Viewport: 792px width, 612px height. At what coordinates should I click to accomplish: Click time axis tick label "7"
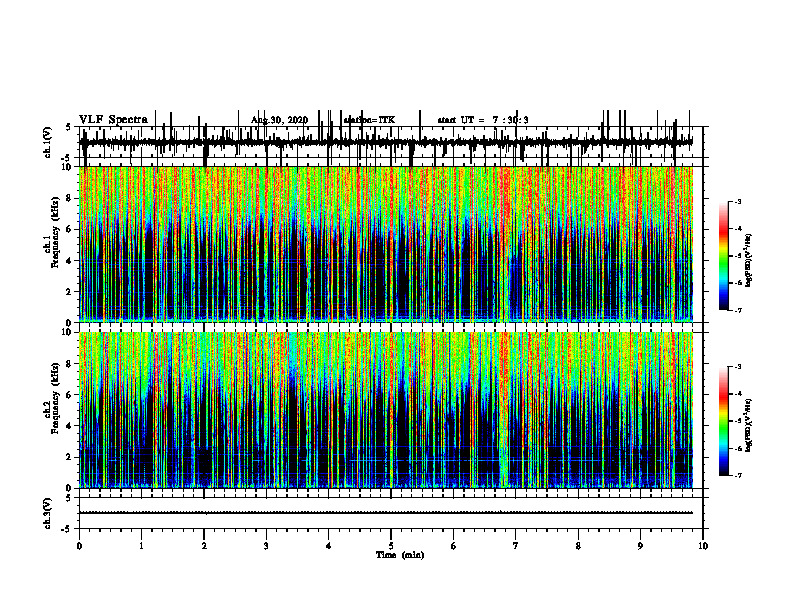tap(516, 546)
